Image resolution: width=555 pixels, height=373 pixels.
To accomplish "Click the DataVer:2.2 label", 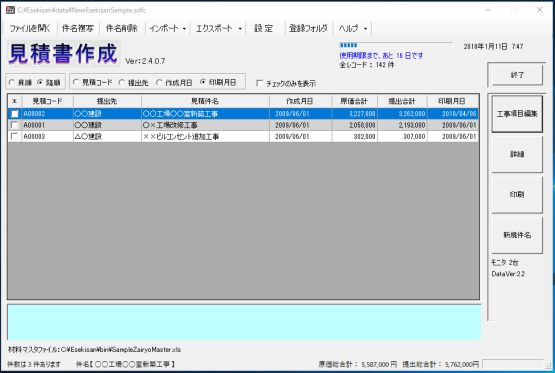I will [x=508, y=274].
